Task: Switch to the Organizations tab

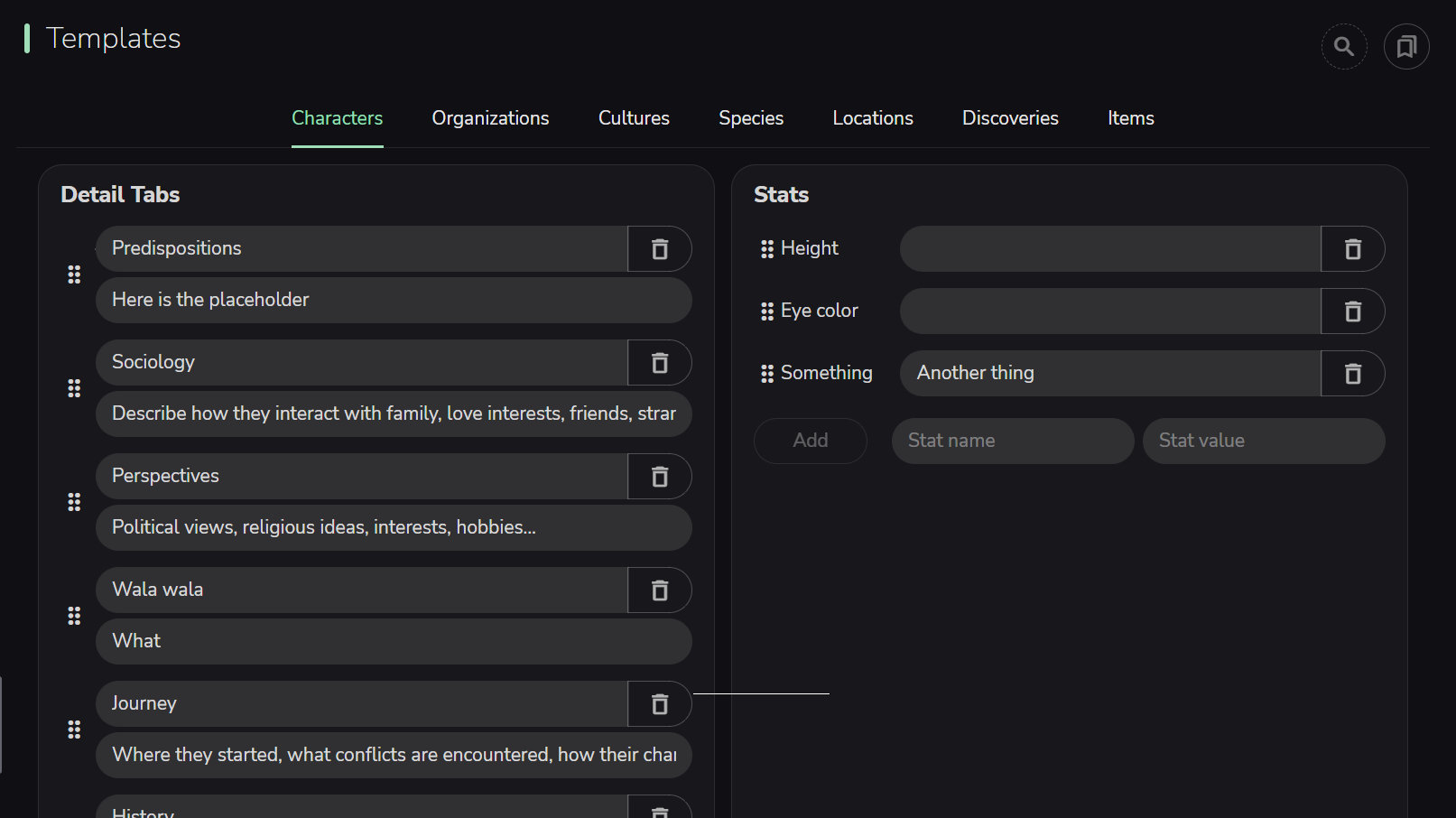Action: tap(490, 118)
